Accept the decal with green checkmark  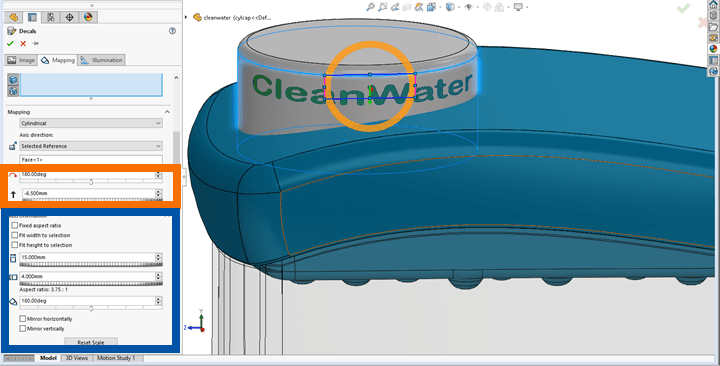click(x=11, y=44)
